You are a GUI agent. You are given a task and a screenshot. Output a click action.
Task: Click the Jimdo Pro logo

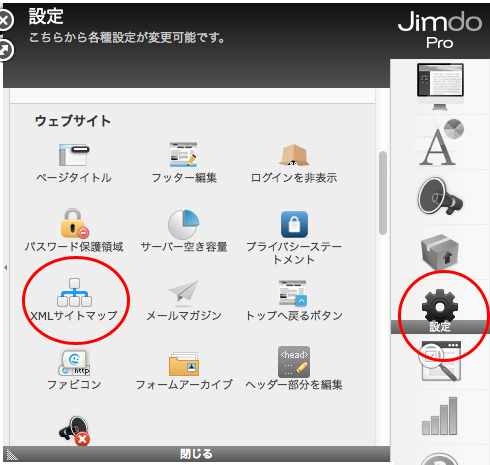(x=440, y=29)
